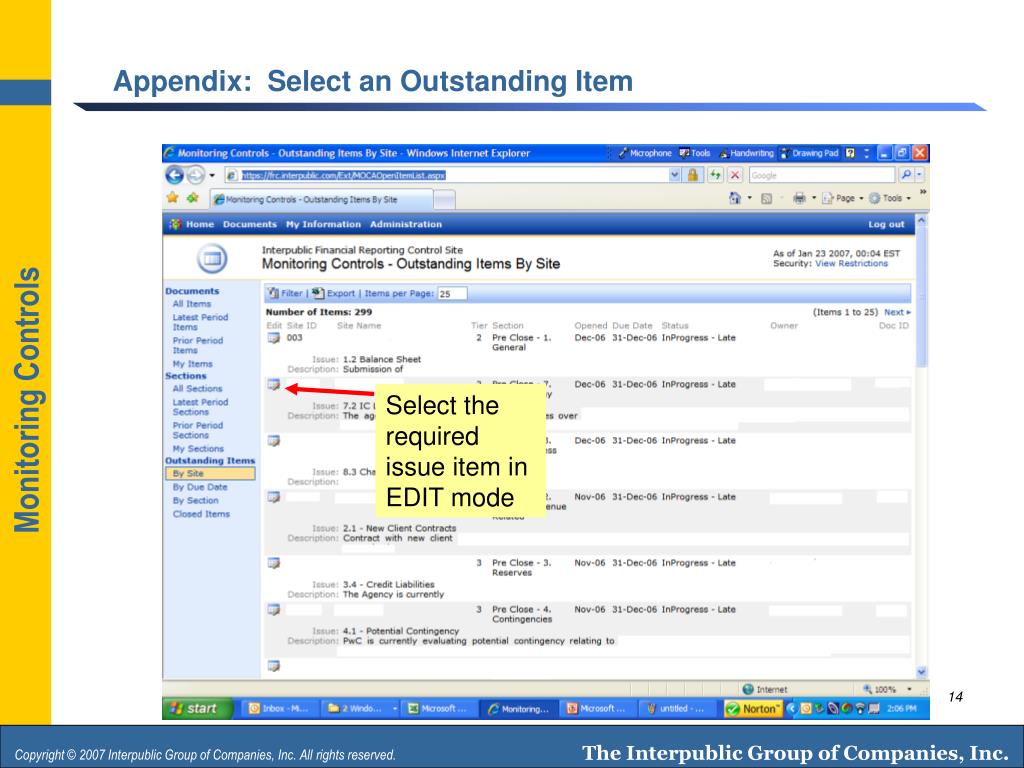Click the RSS Feeds toolbar icon
The width and height of the screenshot is (1024, 768).
767,198
